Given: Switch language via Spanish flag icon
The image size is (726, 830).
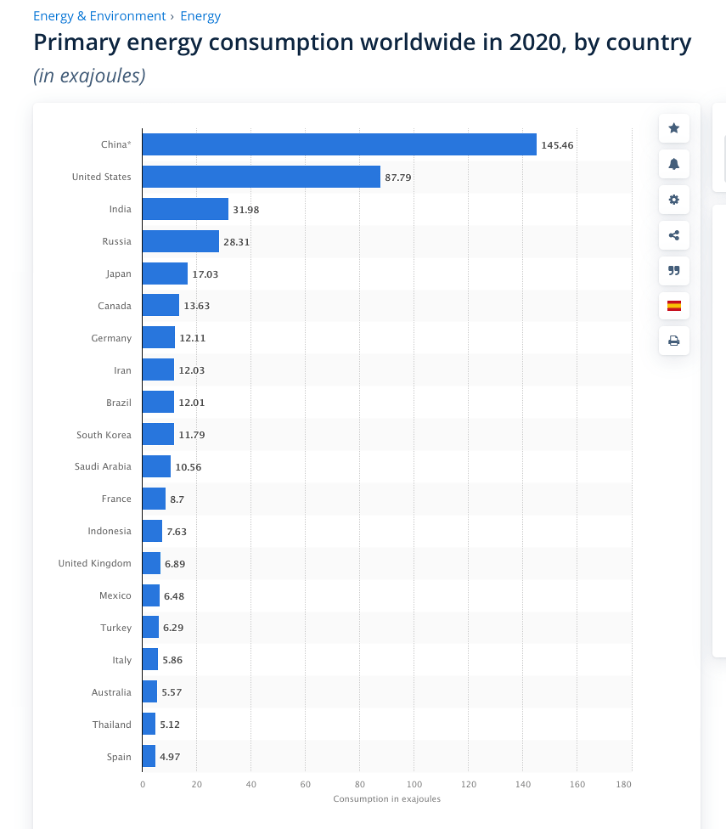Looking at the screenshot, I should point(673,306).
